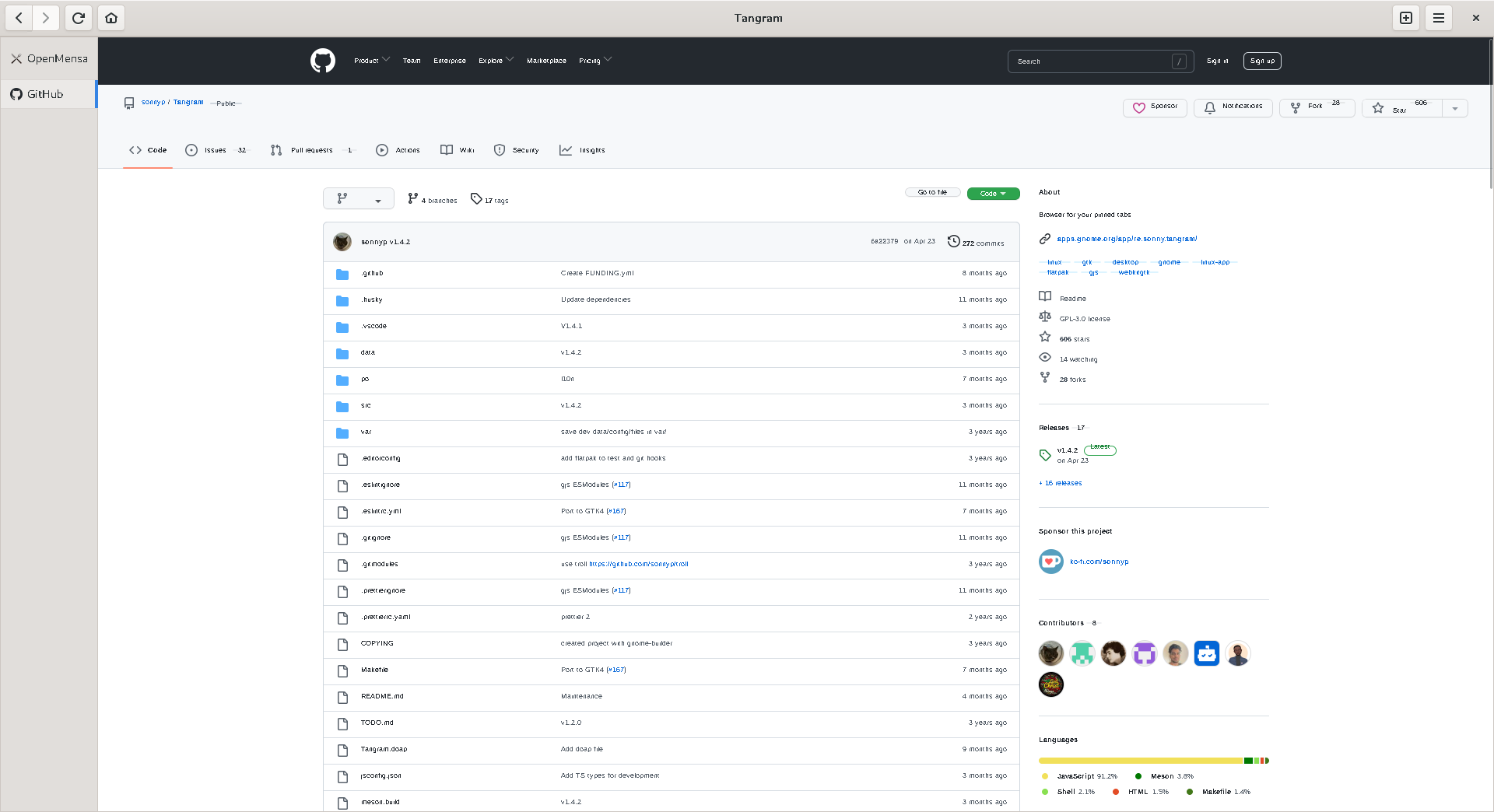Expand the Explore dropdown

point(496,61)
